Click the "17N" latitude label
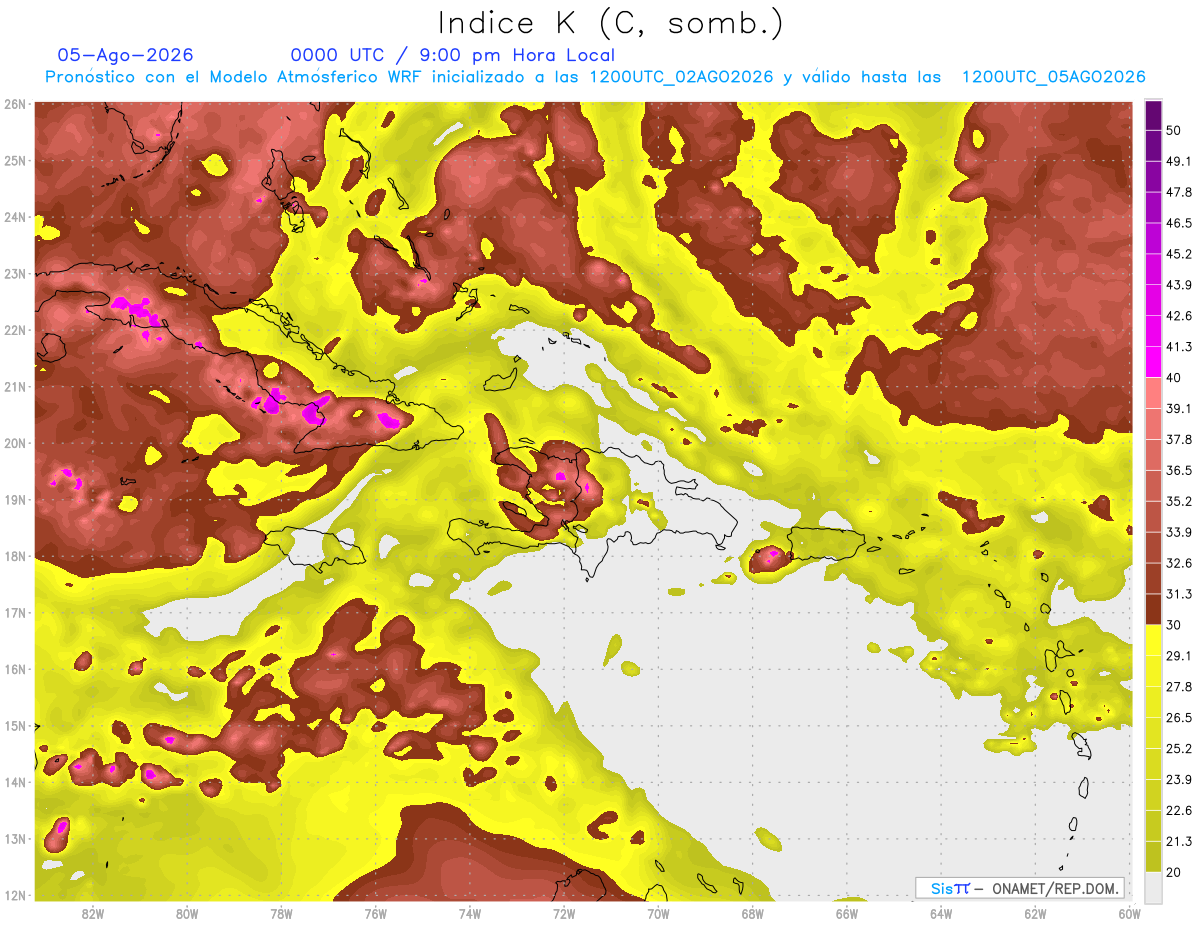Image resolution: width=1200 pixels, height=927 pixels. pyautogui.click(x=15, y=613)
